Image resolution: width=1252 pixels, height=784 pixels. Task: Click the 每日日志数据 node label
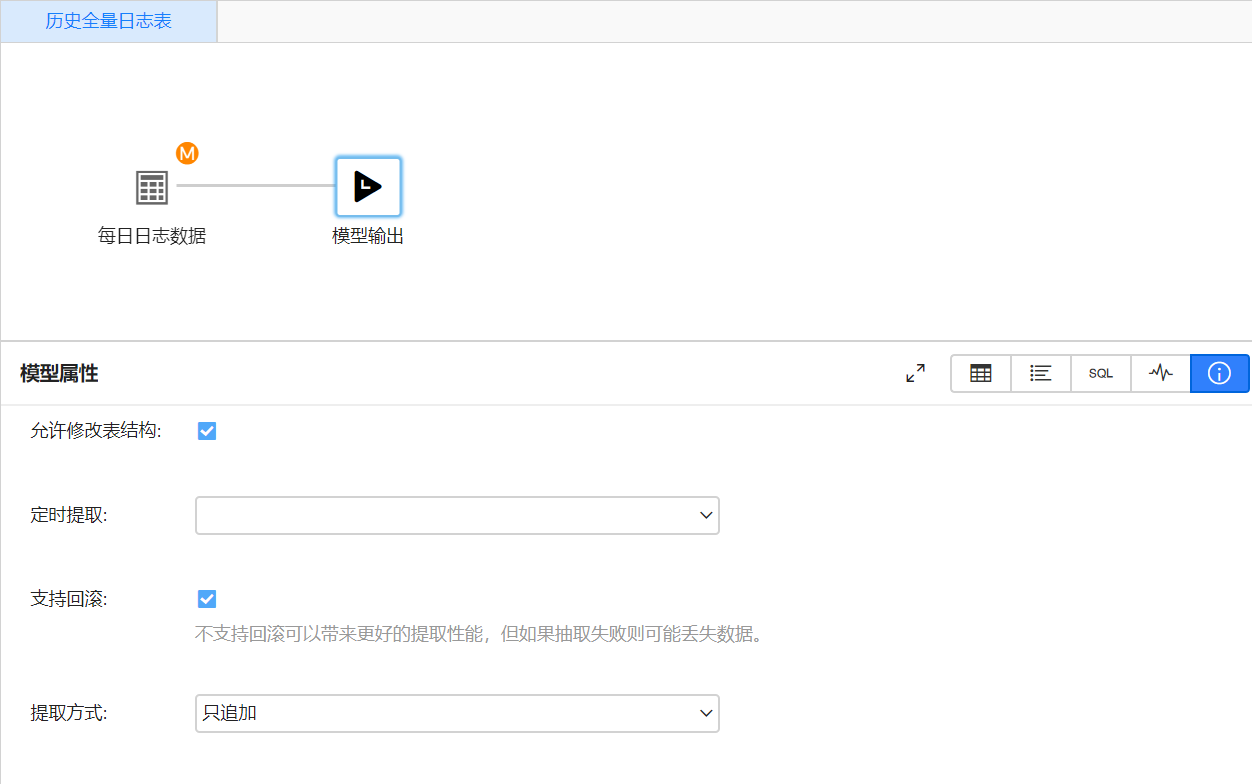152,237
